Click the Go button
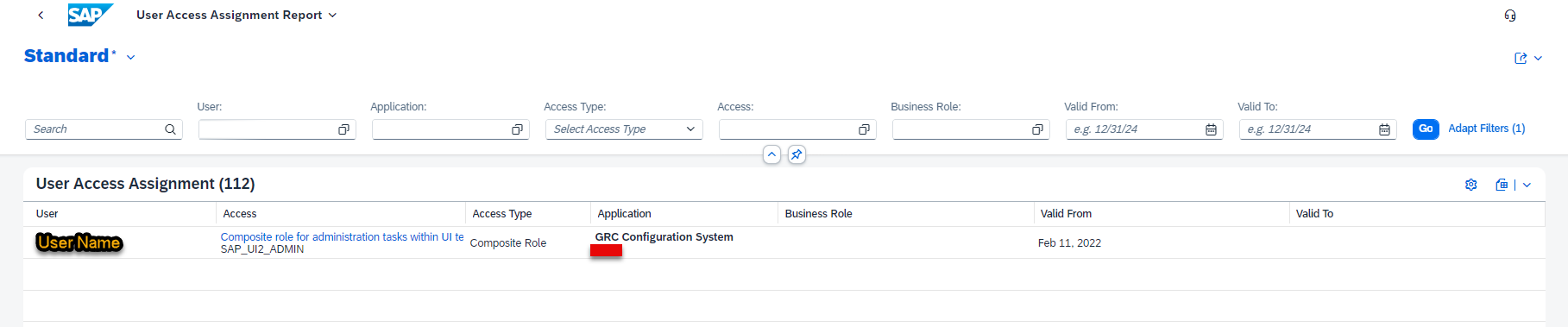 pyautogui.click(x=1426, y=129)
